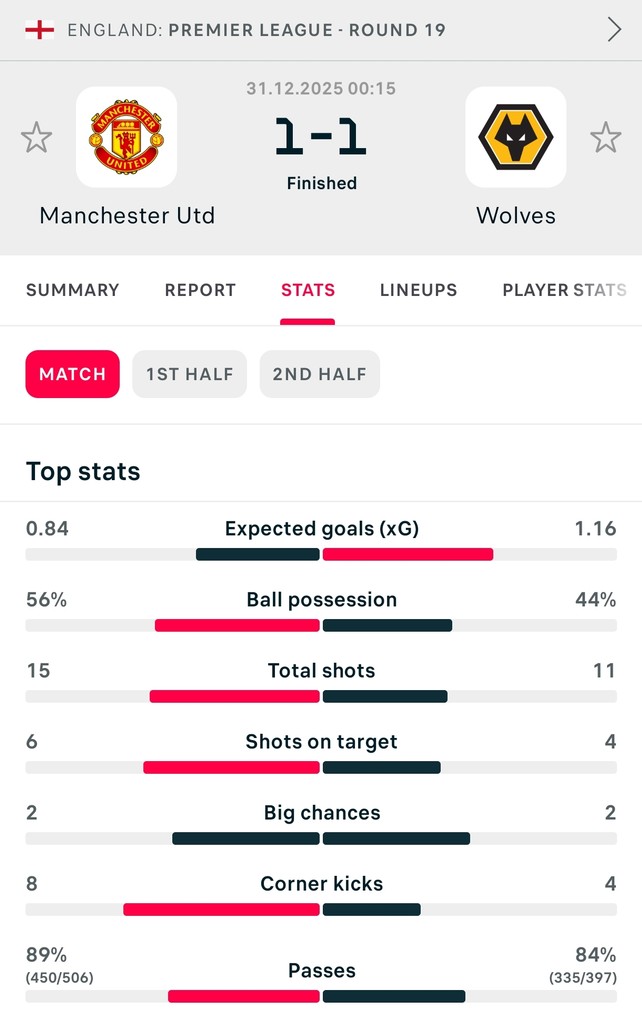Show 1st Half statistics
Image resolution: width=642 pixels, height=1024 pixels.
coord(189,374)
